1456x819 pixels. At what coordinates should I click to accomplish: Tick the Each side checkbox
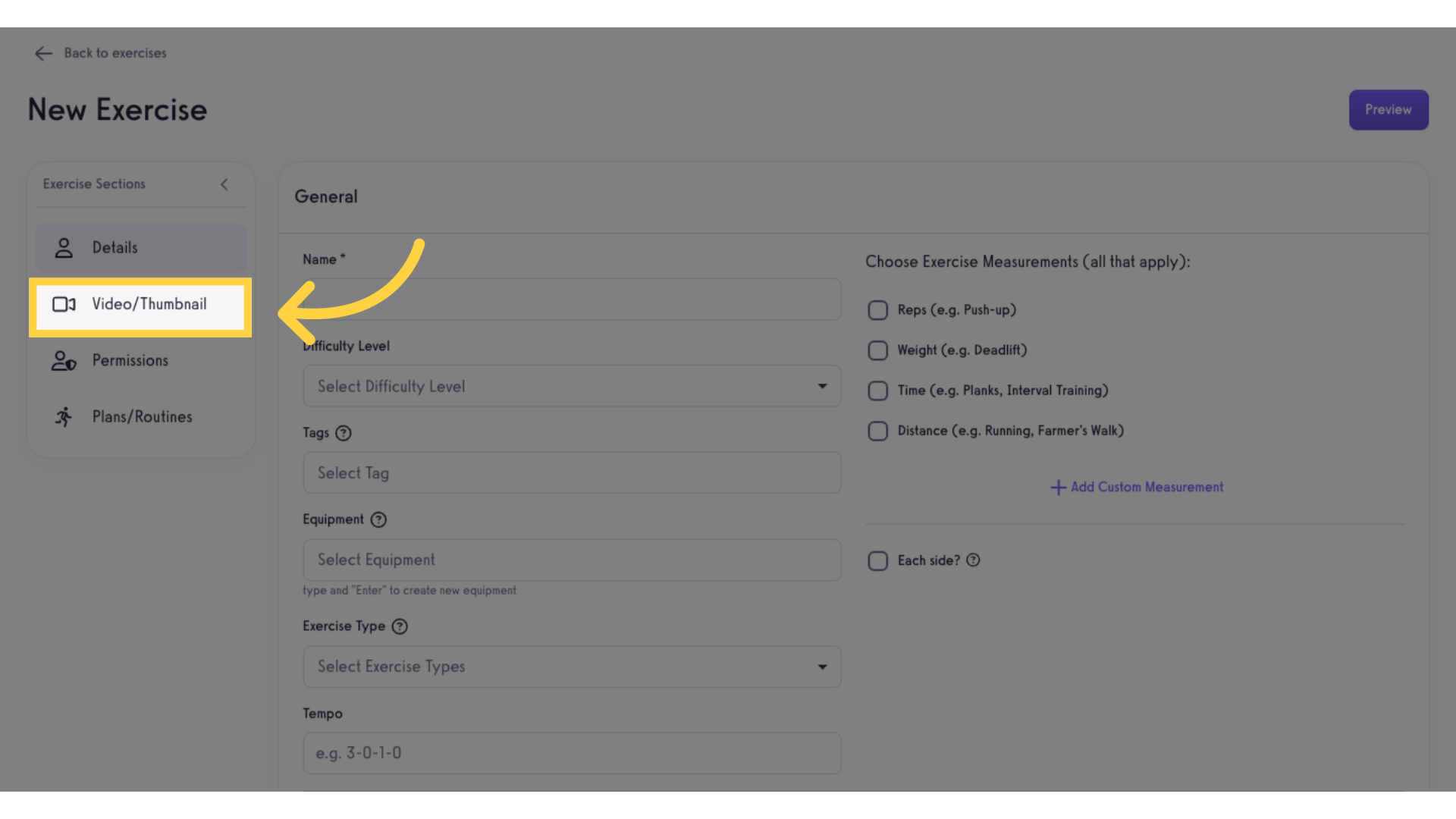[x=877, y=561]
